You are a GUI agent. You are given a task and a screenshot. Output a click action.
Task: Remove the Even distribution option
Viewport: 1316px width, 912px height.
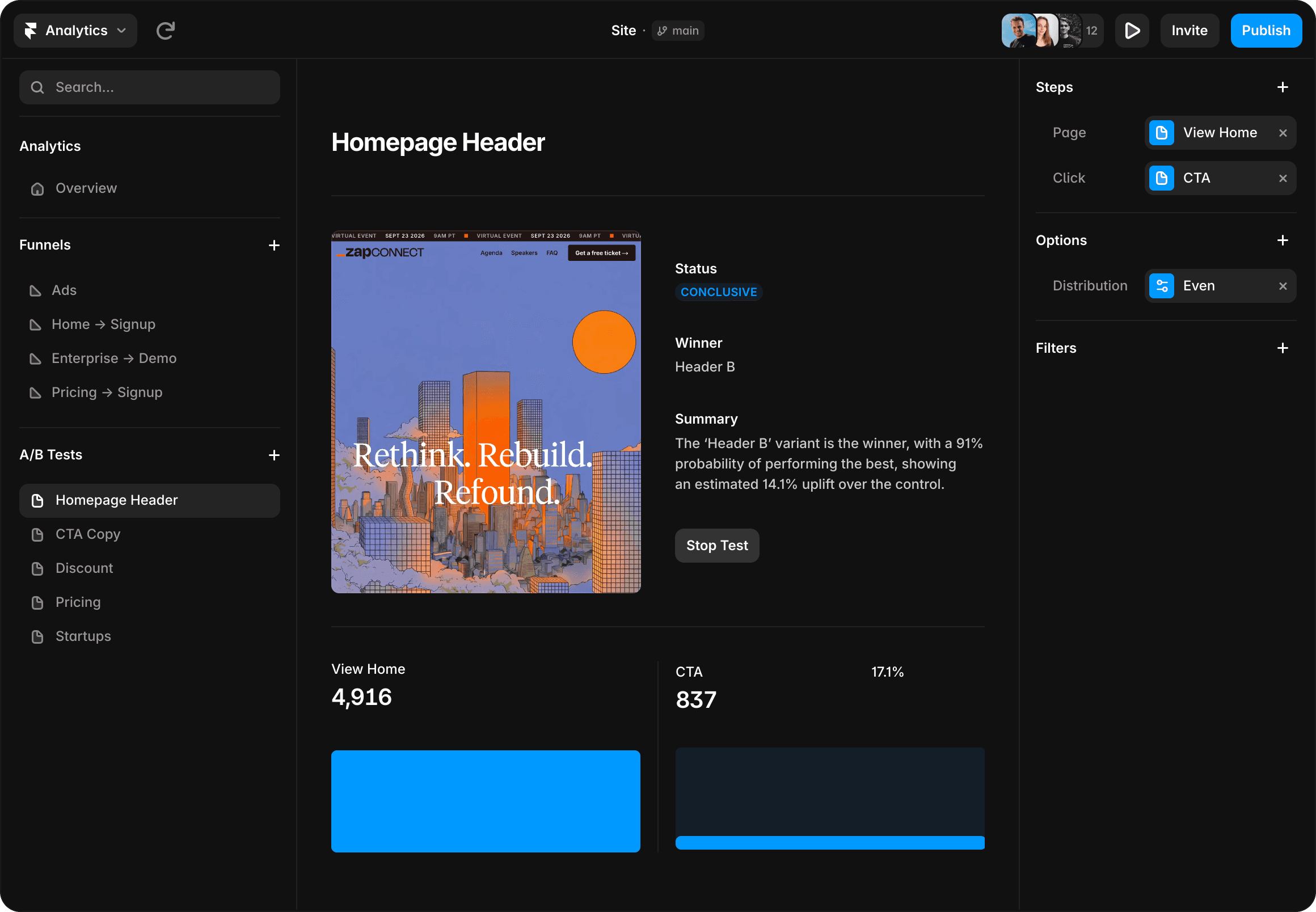[1283, 286]
